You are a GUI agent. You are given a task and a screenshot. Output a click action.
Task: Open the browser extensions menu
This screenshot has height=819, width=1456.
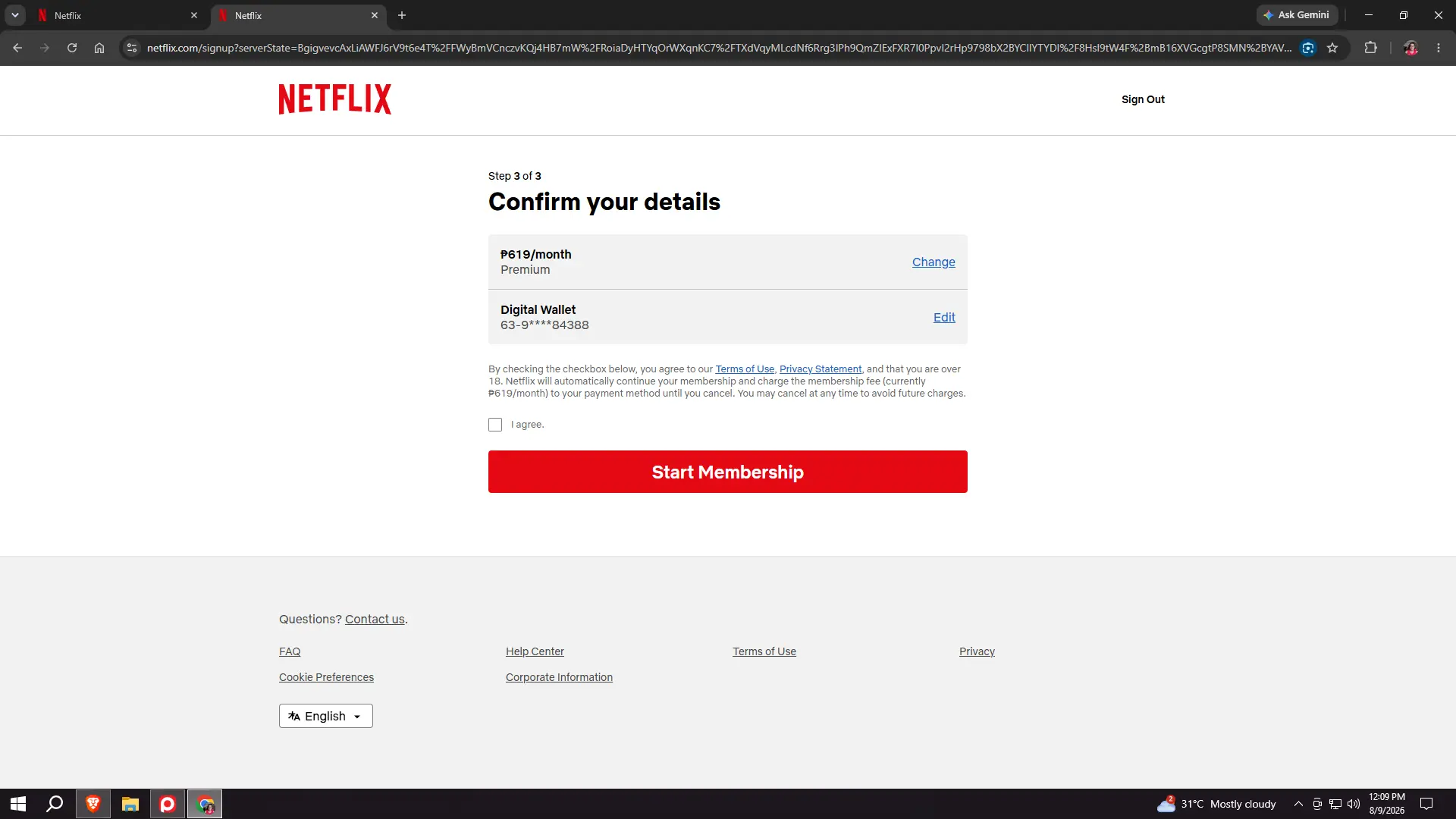1370,48
